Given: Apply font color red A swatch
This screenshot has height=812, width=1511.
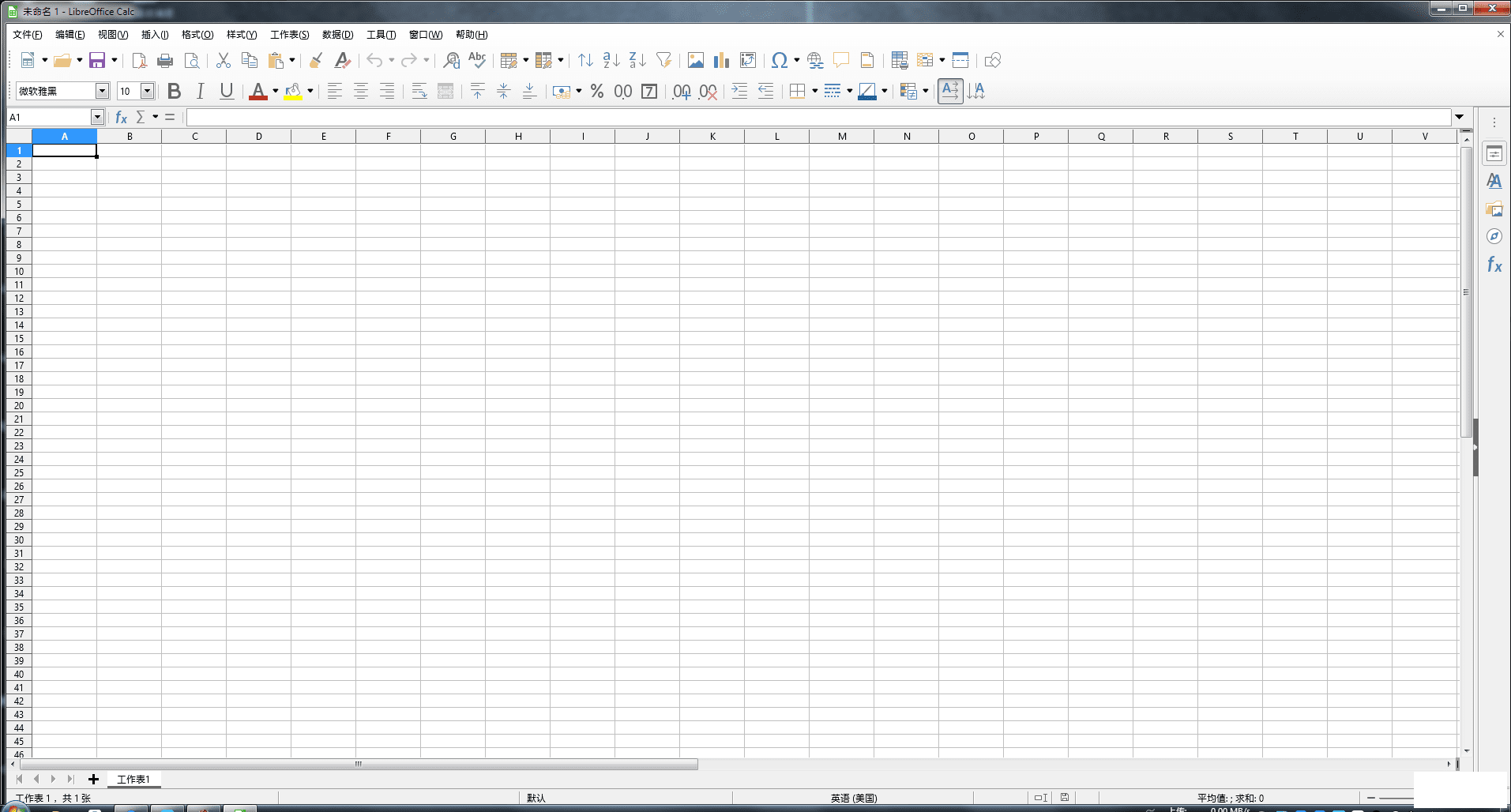Looking at the screenshot, I should pos(258,91).
